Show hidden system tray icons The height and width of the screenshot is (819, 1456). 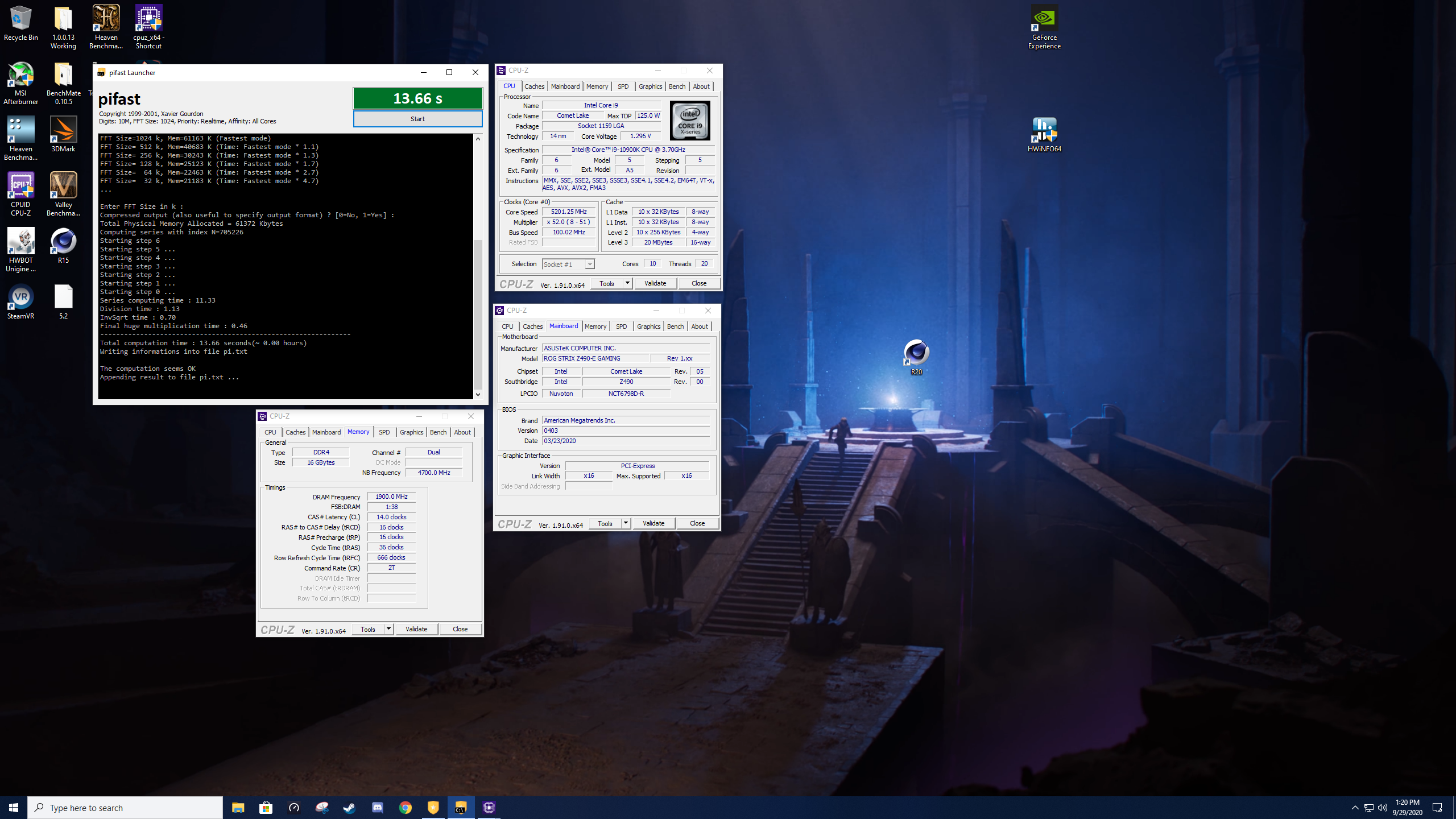click(1355, 808)
